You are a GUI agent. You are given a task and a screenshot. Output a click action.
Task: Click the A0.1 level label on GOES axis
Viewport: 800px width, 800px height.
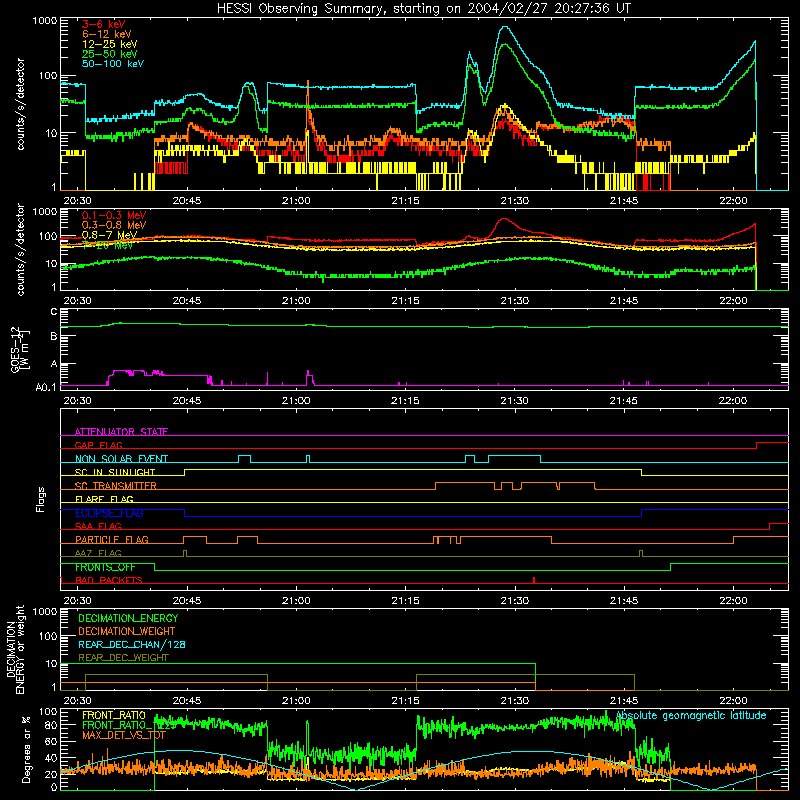pos(46,387)
